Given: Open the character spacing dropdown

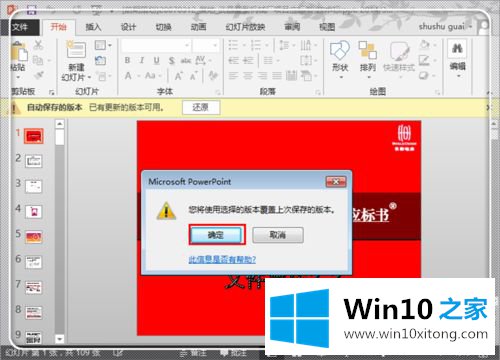Looking at the screenshot, I should pyautogui.click(x=203, y=60).
